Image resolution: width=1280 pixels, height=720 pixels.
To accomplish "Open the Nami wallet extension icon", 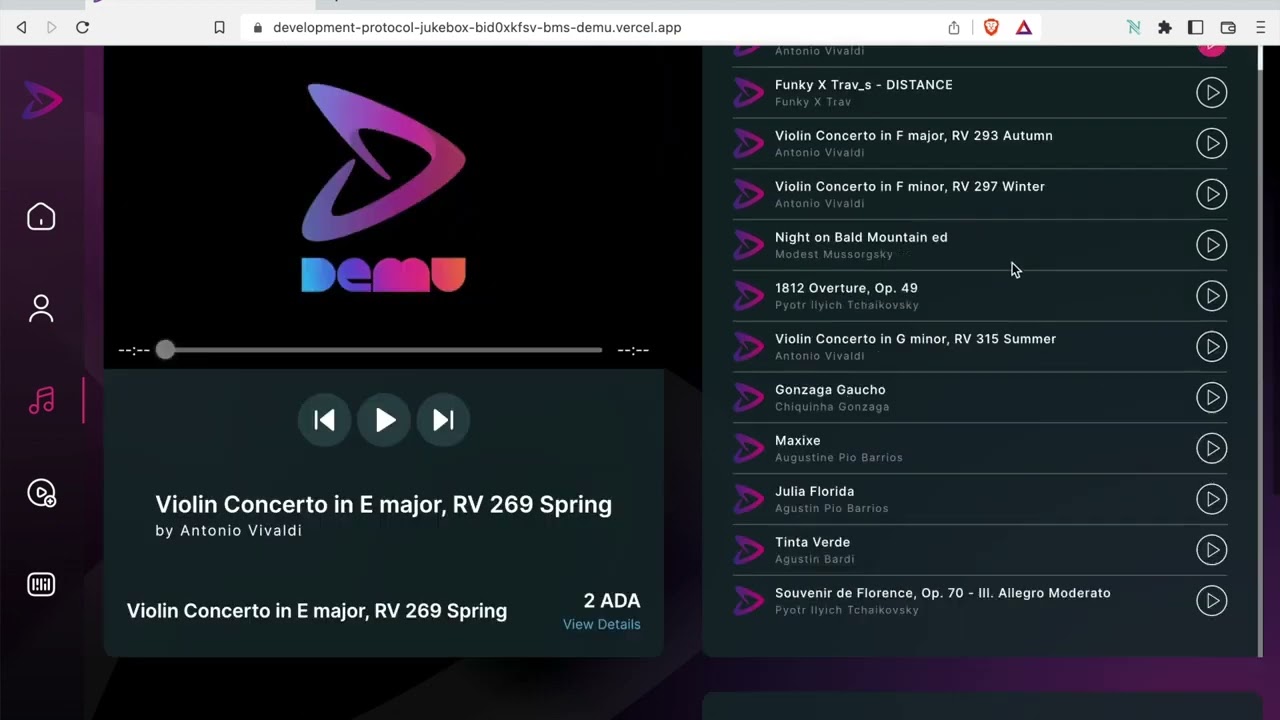I will click(1133, 28).
